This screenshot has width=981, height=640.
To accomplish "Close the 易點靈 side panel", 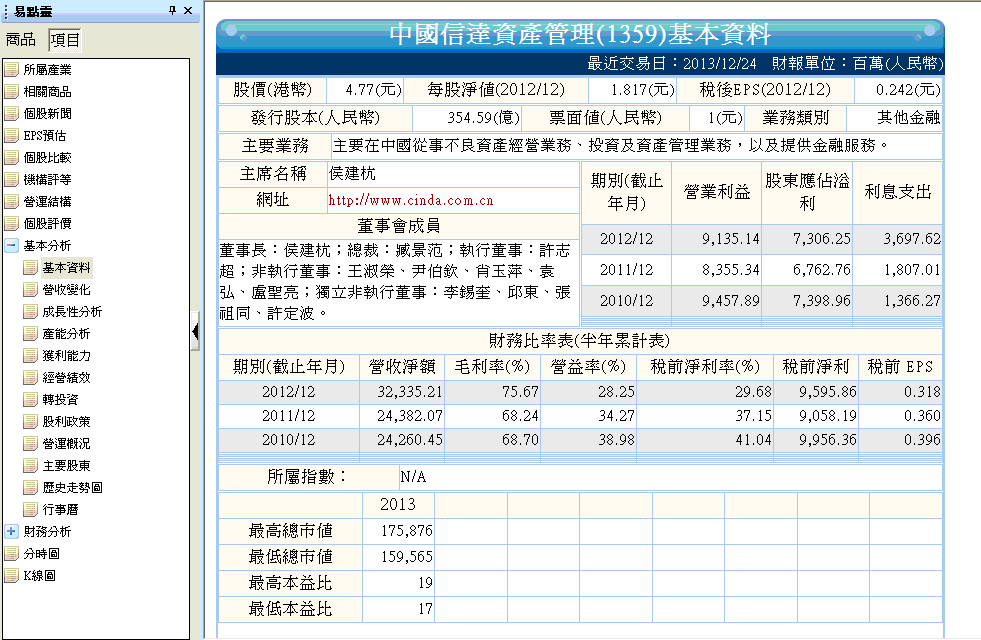I will [x=188, y=10].
